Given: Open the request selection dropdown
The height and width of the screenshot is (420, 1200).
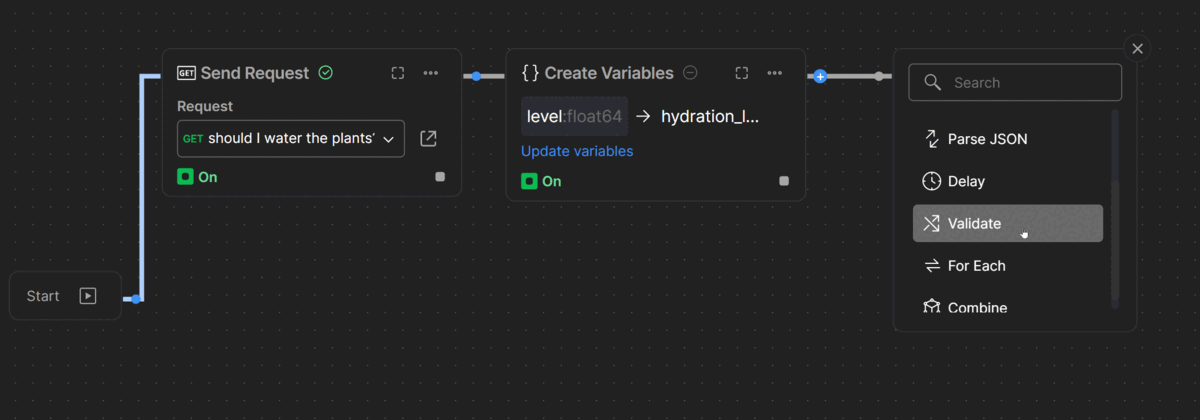Looking at the screenshot, I should pos(291,139).
